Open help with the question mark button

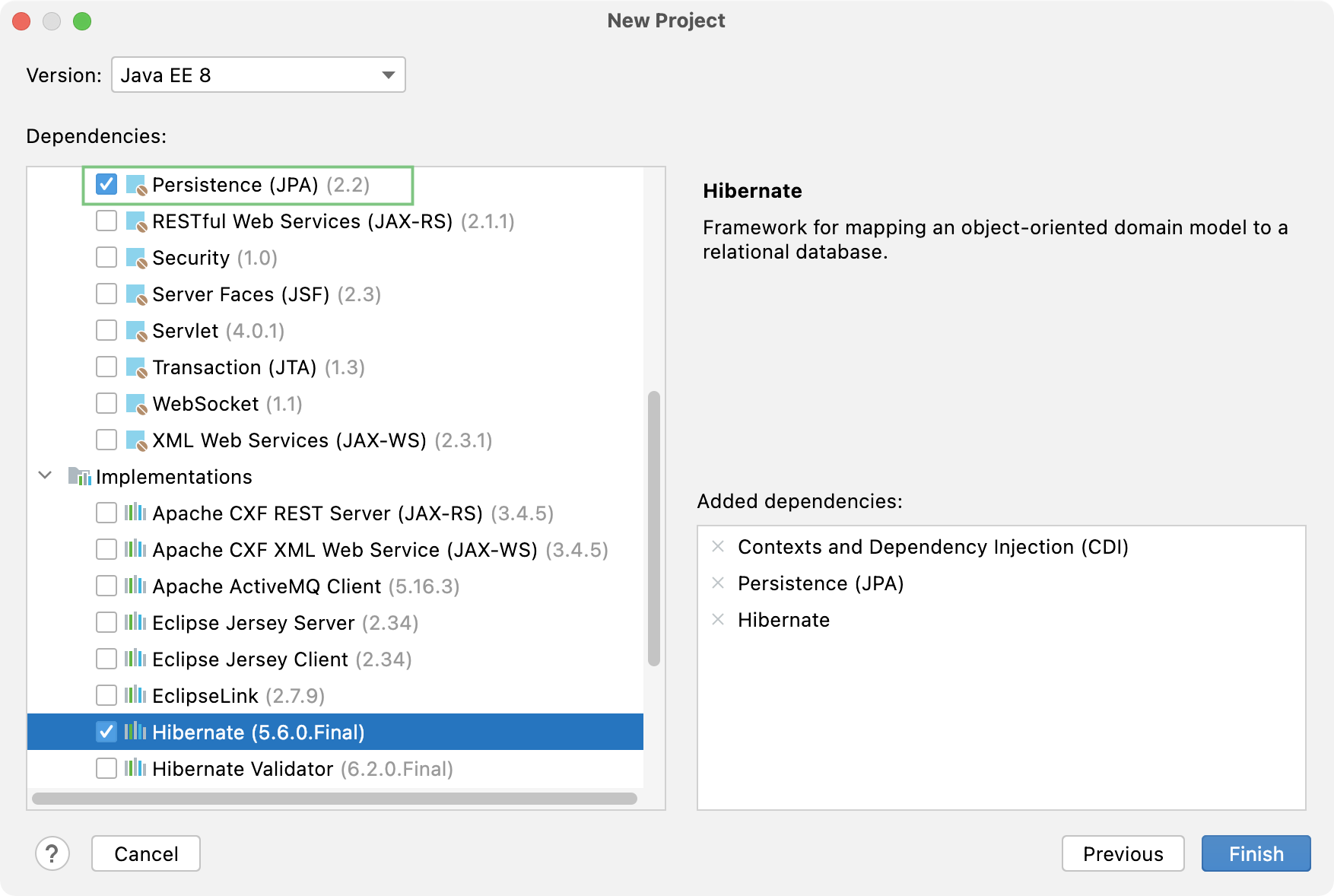pyautogui.click(x=52, y=853)
